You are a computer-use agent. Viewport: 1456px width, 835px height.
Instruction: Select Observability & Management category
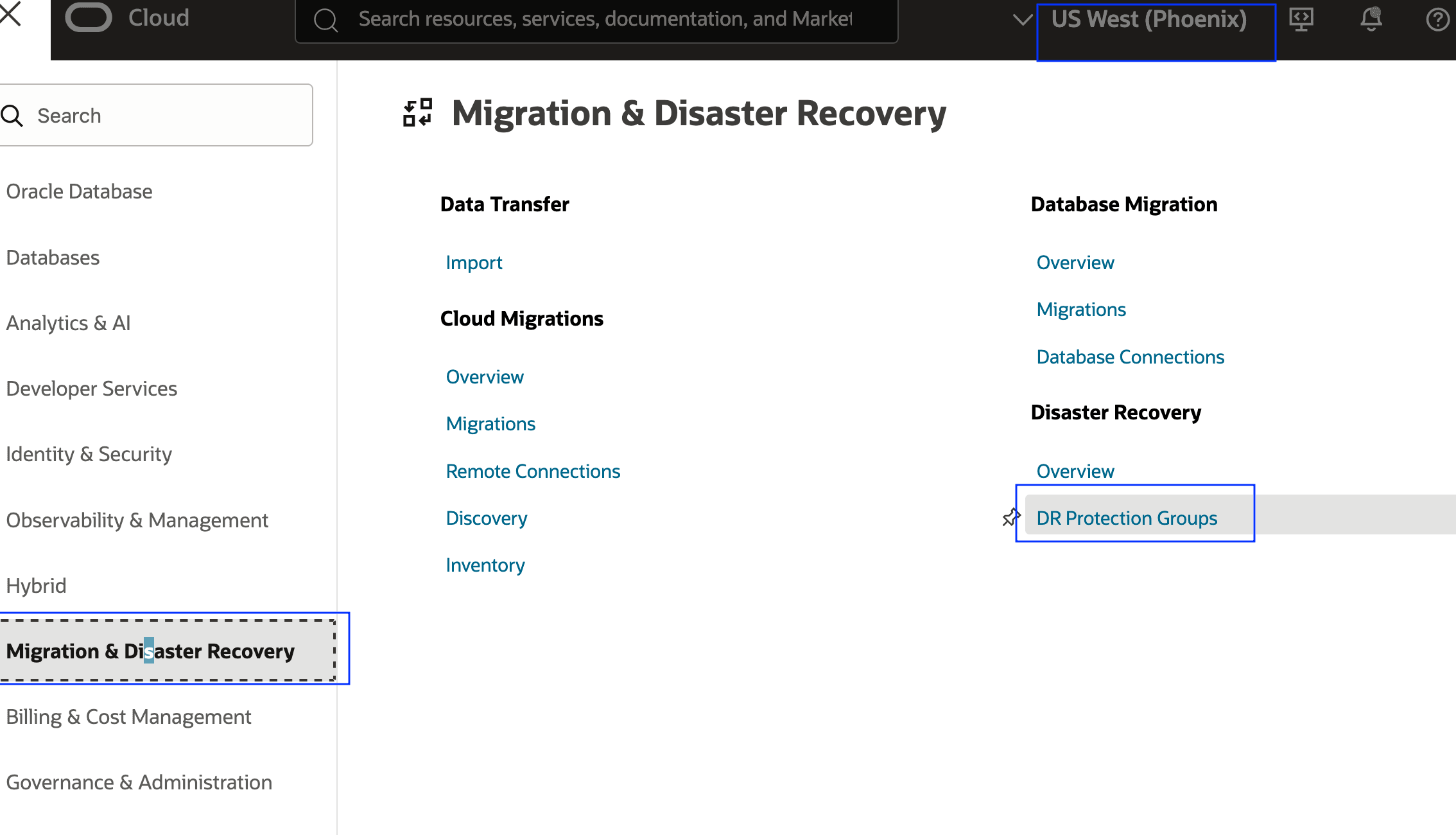pyautogui.click(x=137, y=520)
